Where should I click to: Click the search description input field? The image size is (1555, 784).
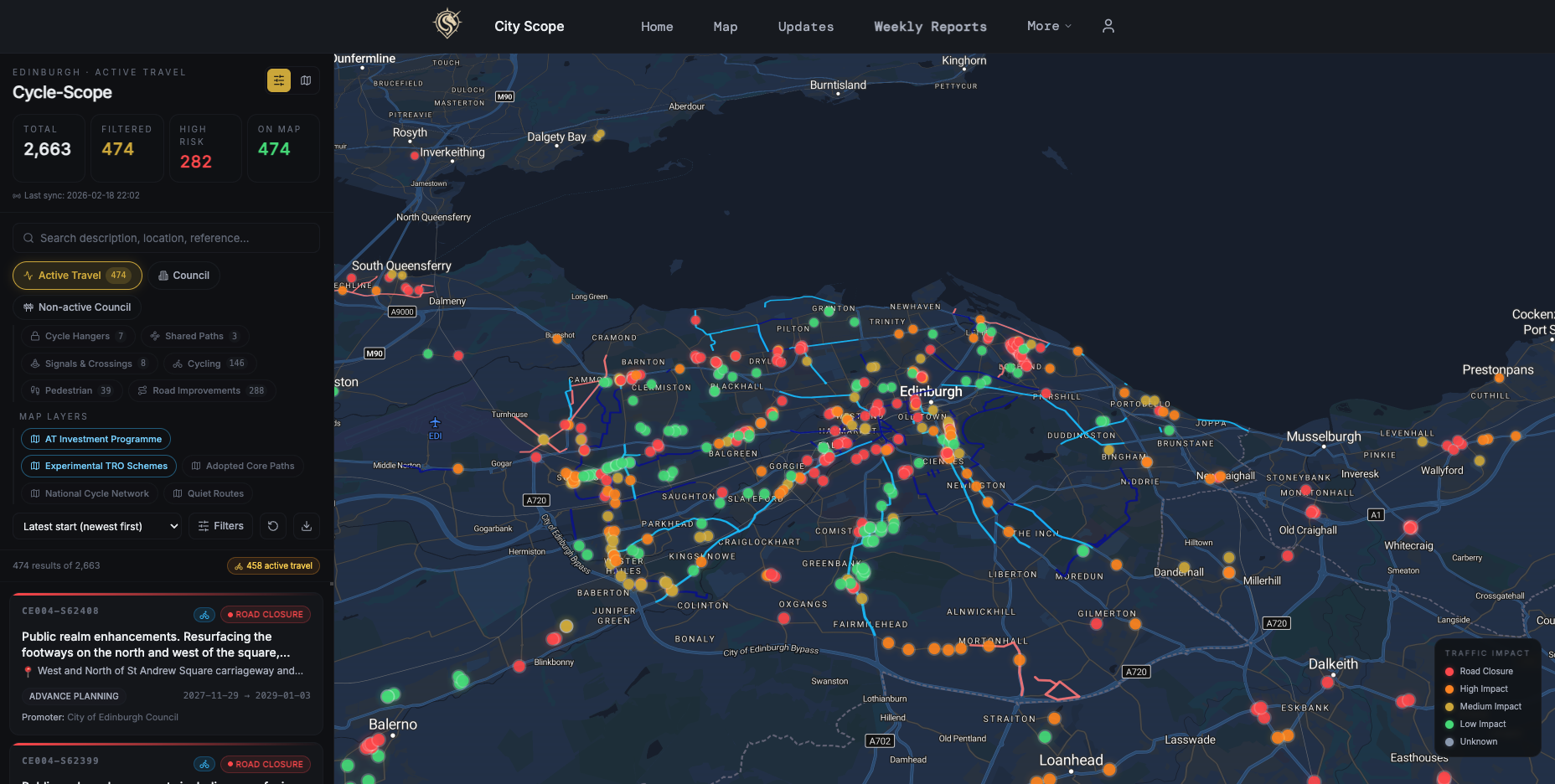[x=166, y=238]
